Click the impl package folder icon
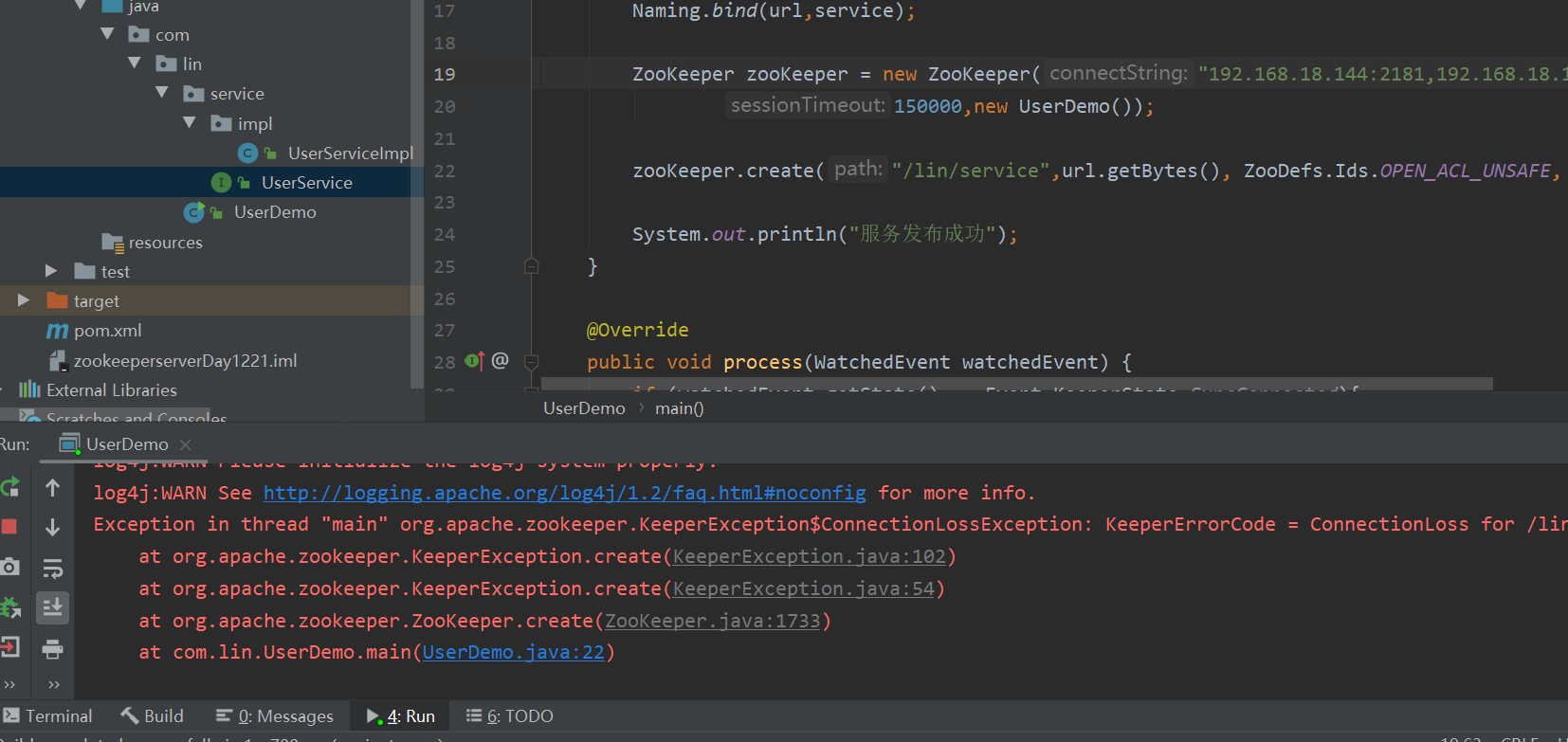Viewport: 1568px width, 742px height. 222,123
